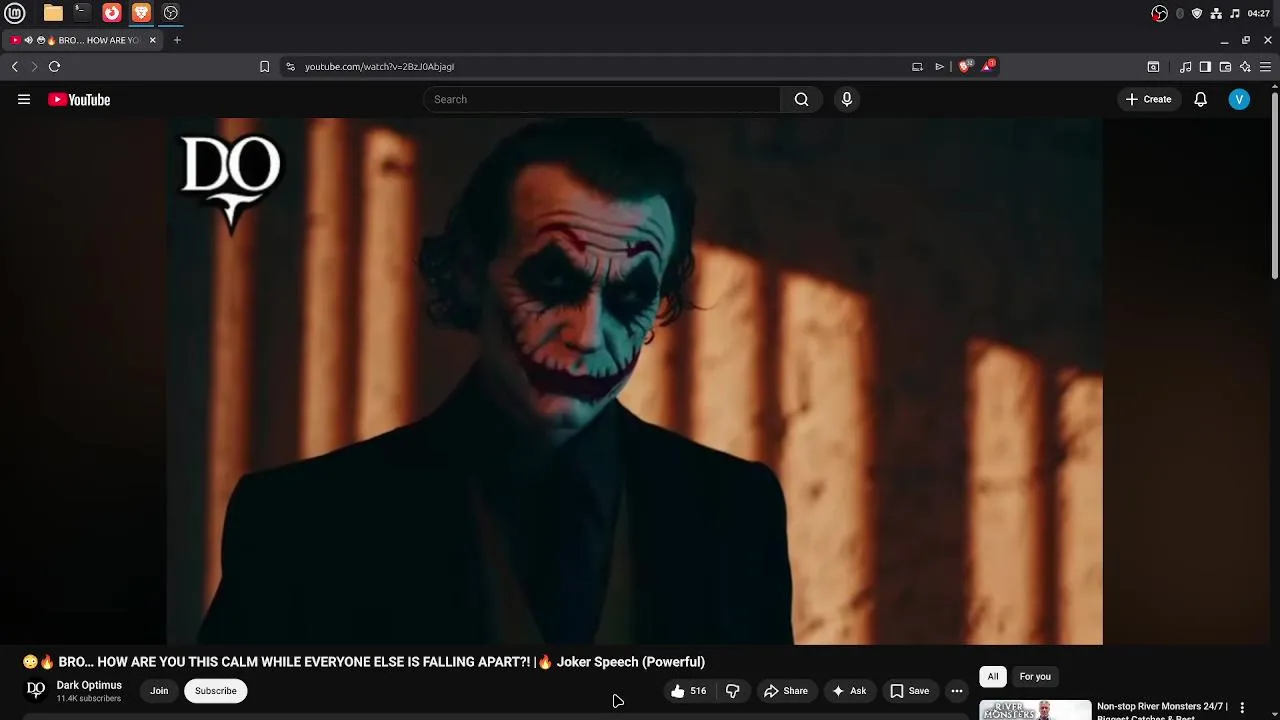Image resolution: width=1280 pixels, height=720 pixels.
Task: Bookmark this page in the toolbar
Action: [264, 66]
